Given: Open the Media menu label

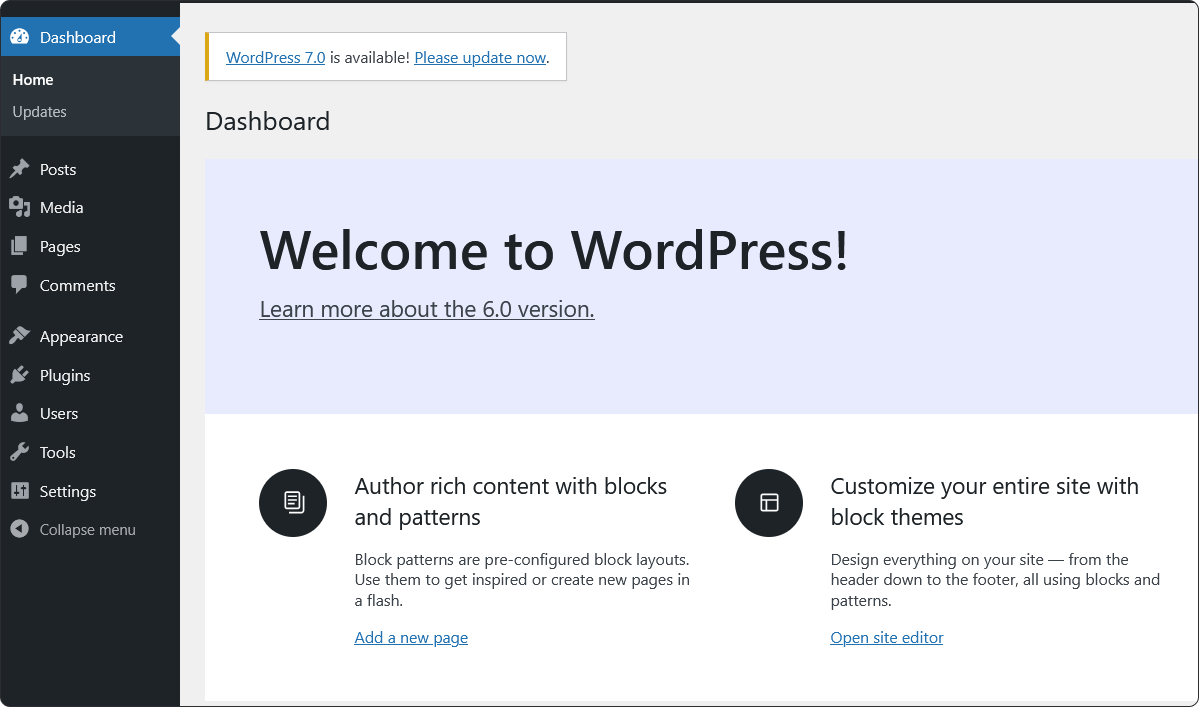Looking at the screenshot, I should click(62, 207).
